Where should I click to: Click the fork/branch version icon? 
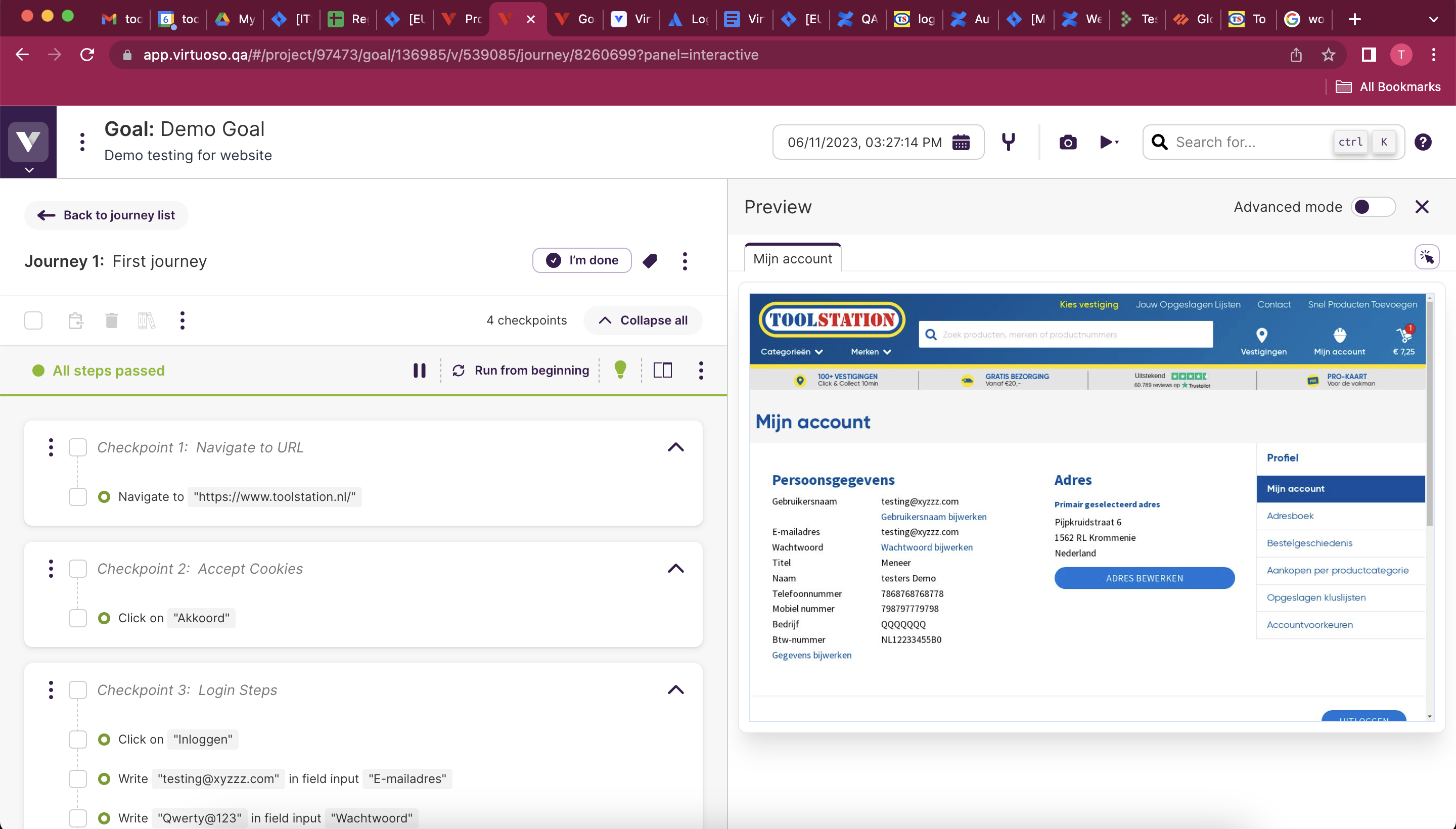(1009, 142)
